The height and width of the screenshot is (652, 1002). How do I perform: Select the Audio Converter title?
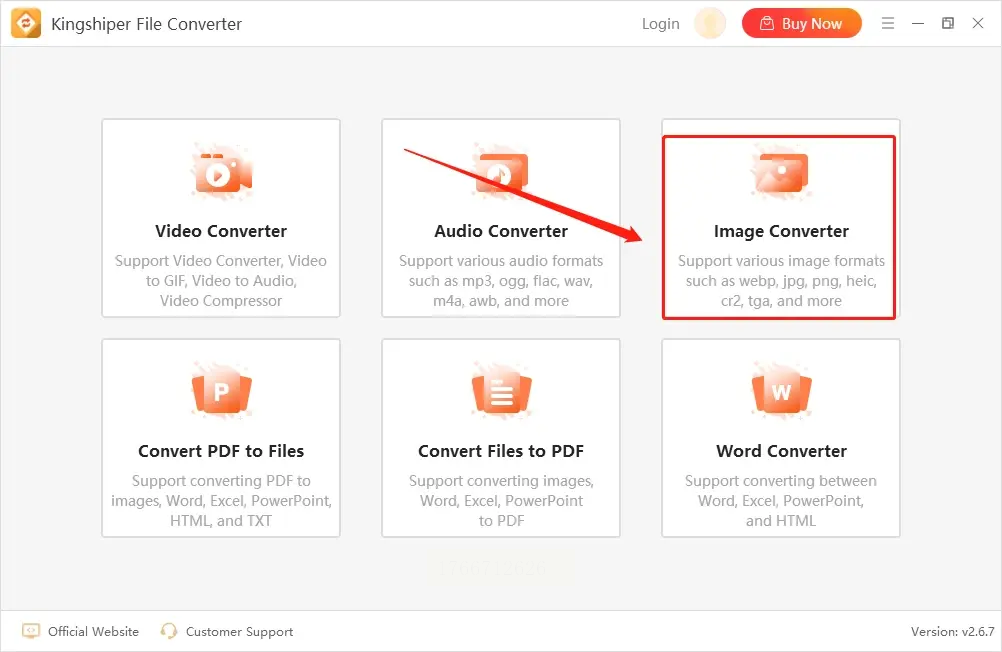[501, 231]
